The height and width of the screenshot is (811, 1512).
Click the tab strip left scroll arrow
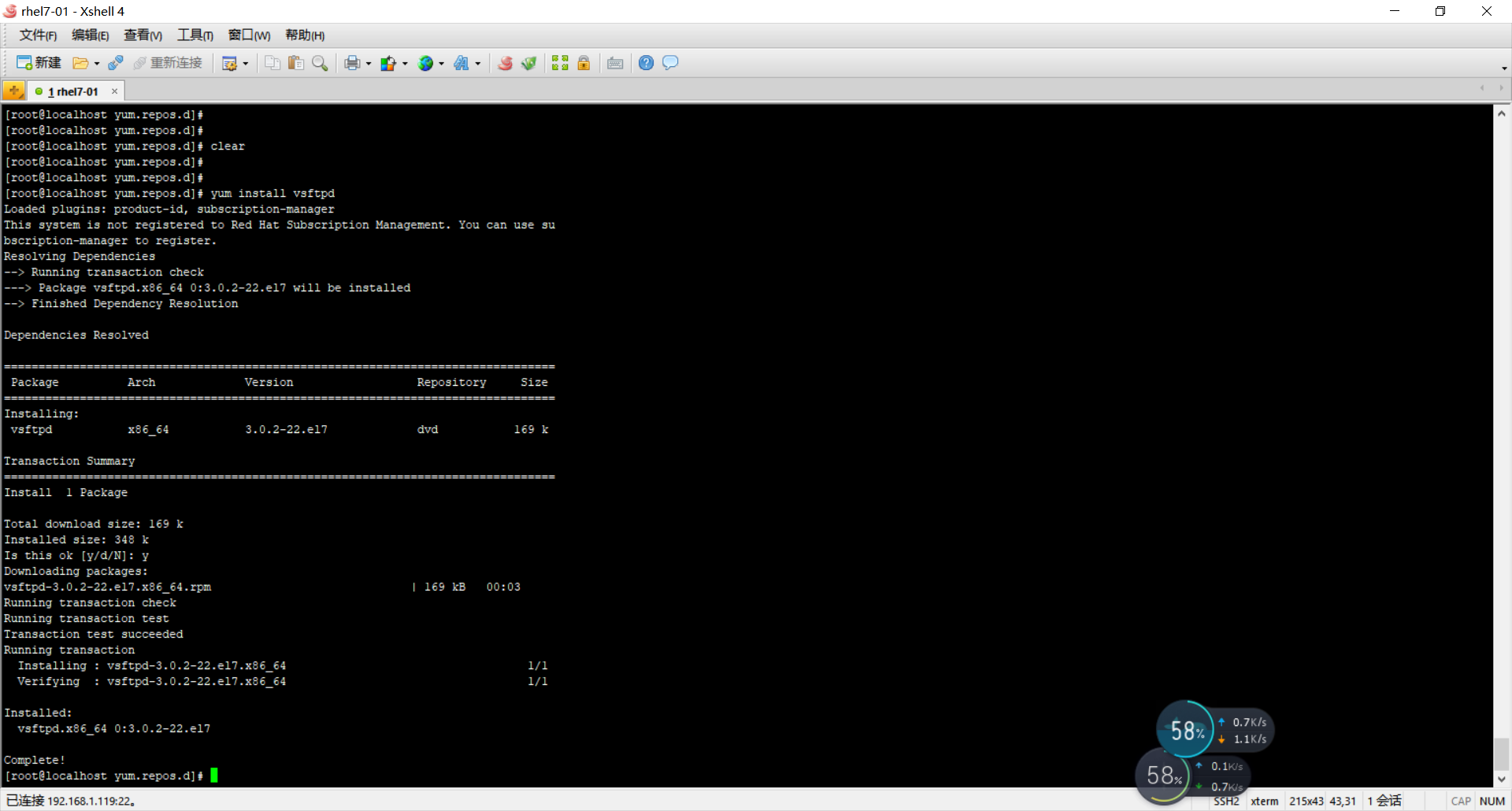tap(1482, 88)
